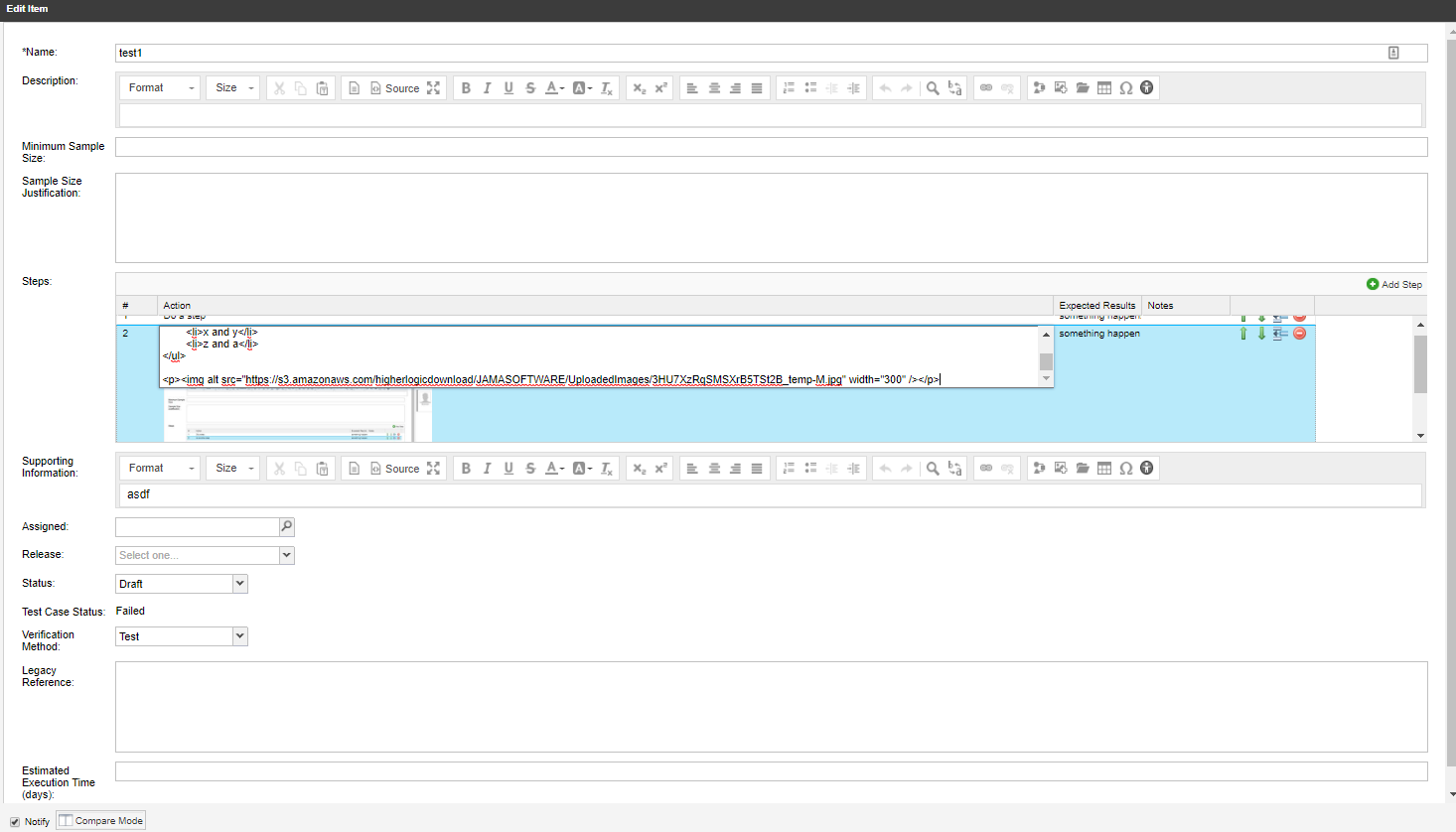The image size is (1456, 832).
Task: Toggle the numbered list in the Description toolbar
Action: [x=789, y=87]
